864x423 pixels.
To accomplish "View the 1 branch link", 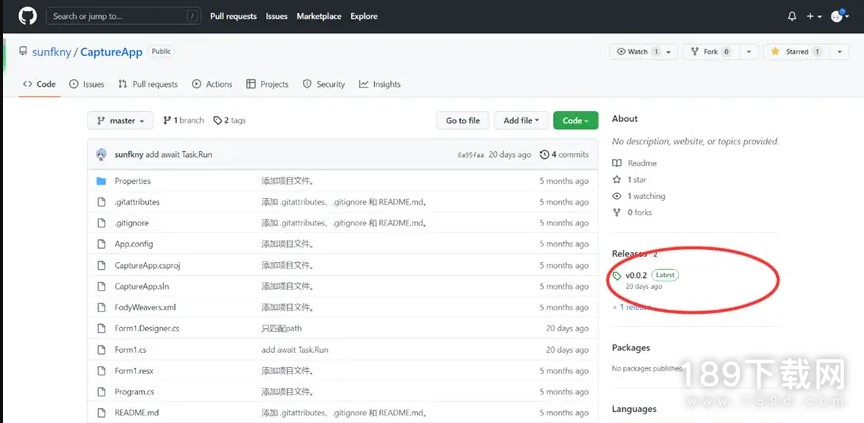I will point(183,121).
